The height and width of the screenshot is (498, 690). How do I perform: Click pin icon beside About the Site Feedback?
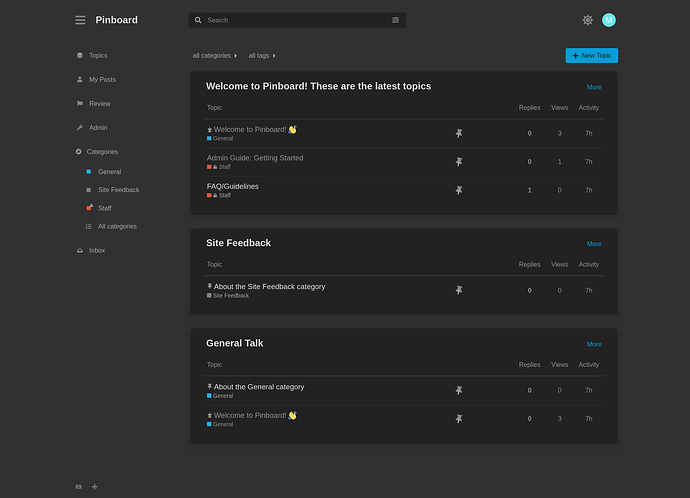coord(459,290)
